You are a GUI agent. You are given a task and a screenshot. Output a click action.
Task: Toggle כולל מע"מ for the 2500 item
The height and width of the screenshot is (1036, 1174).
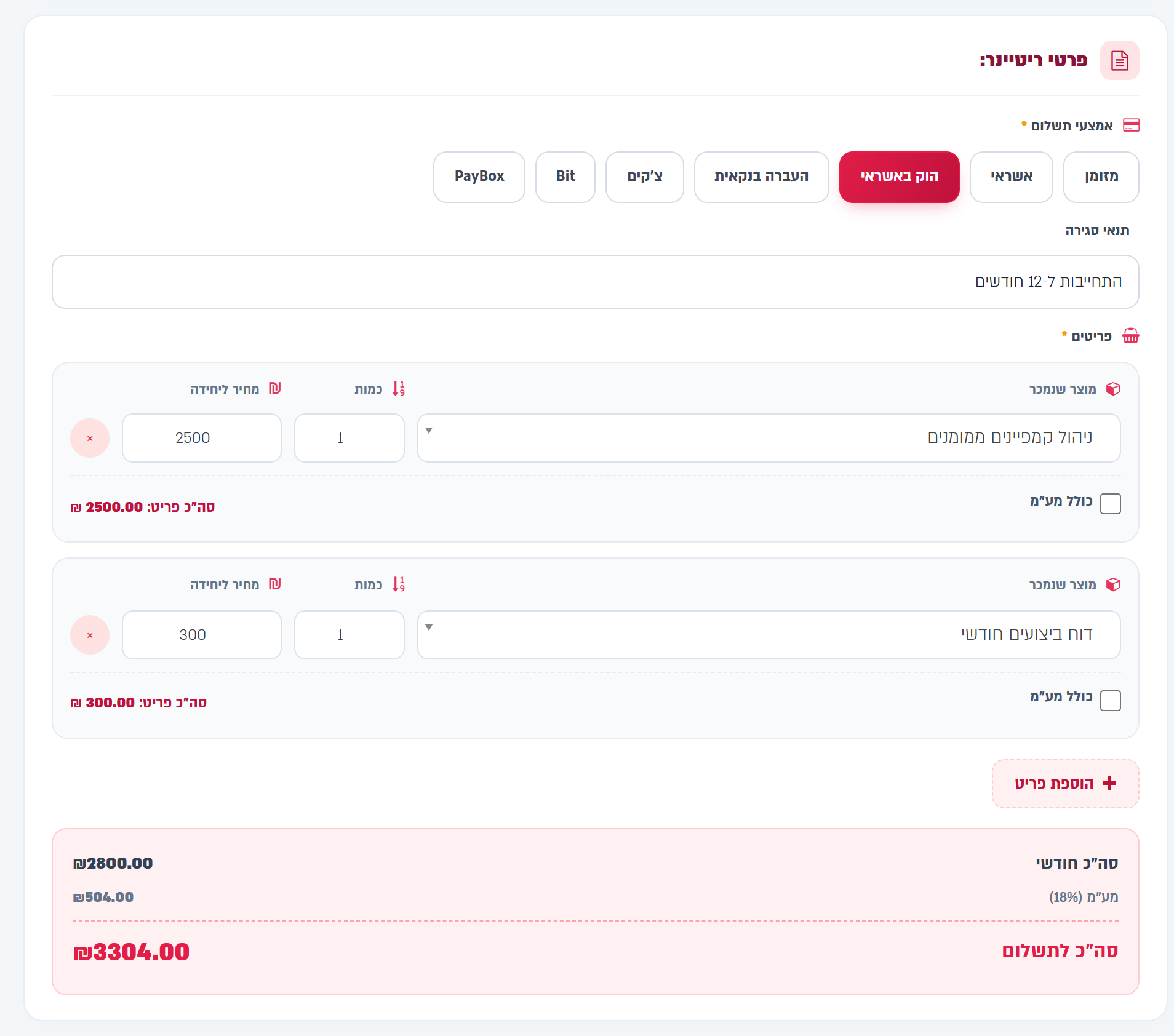pos(1111,504)
